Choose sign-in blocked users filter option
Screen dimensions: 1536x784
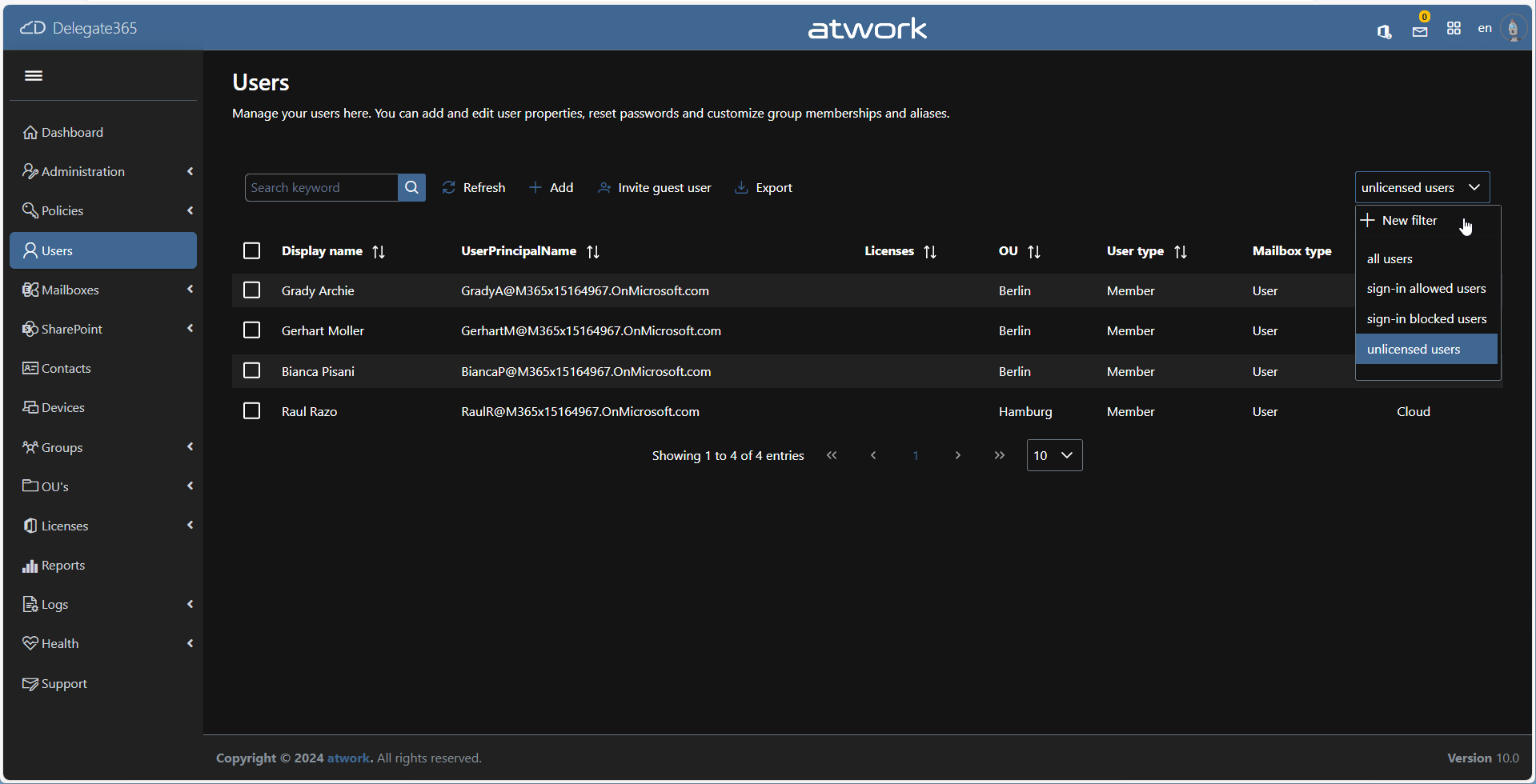point(1426,319)
